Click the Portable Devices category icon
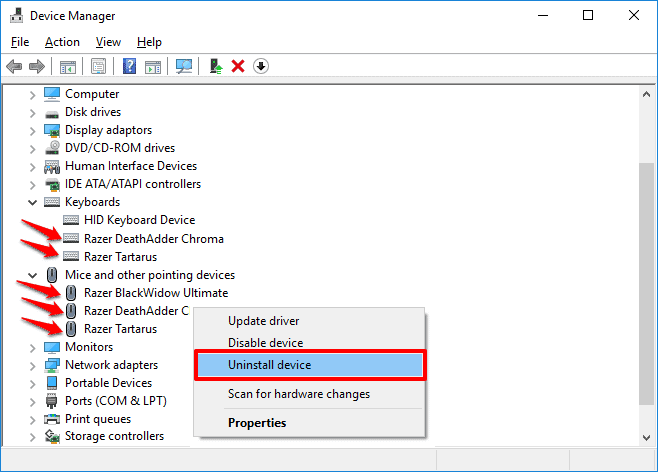Screen dimensions: 658x472 tap(52, 383)
